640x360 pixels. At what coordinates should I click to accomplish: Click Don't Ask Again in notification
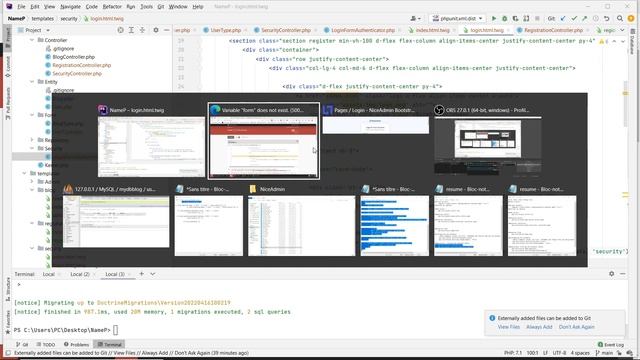tap(576, 327)
